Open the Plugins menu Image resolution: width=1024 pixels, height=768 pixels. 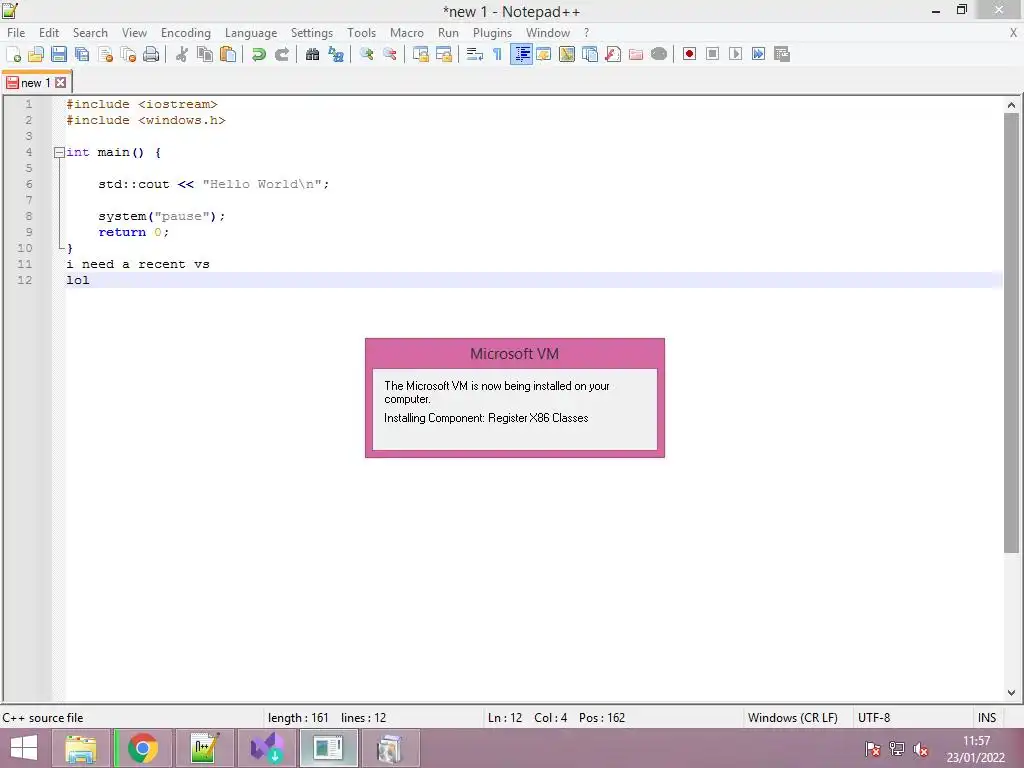point(492,33)
